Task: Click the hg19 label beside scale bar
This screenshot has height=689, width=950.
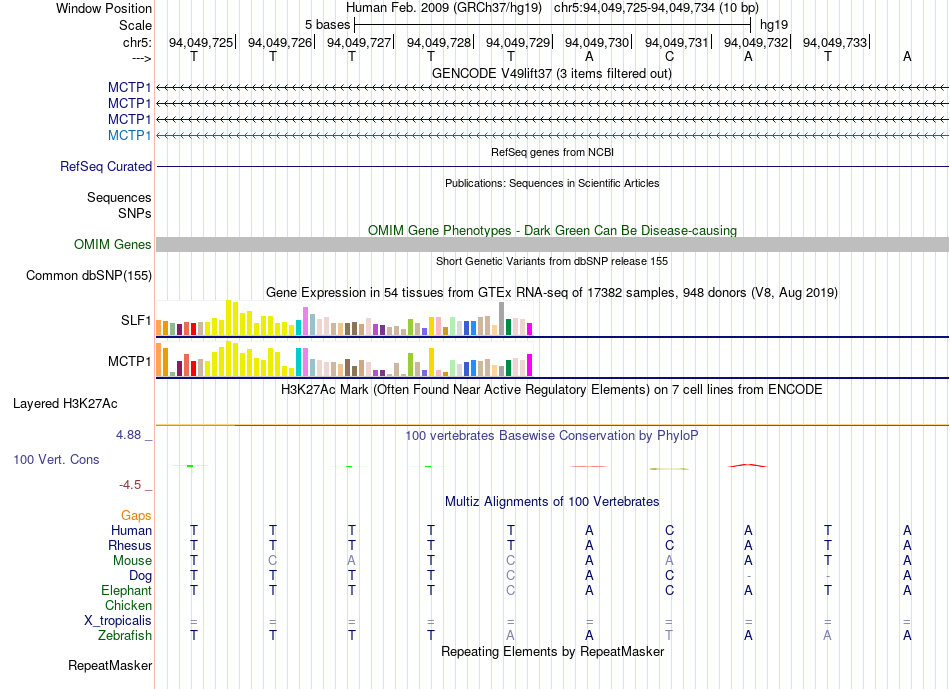Action: coord(774,25)
